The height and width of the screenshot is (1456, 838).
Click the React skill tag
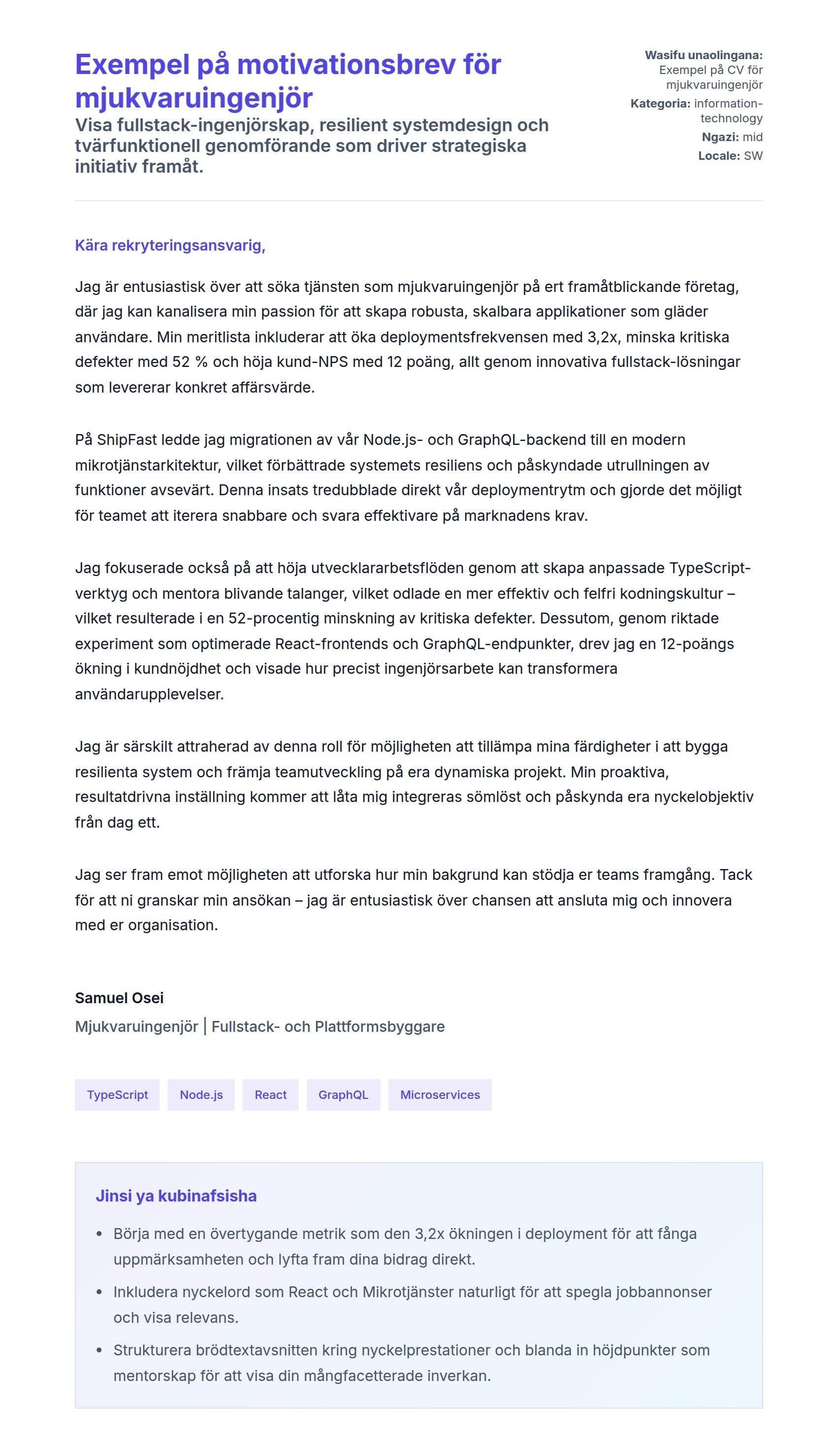tap(270, 1094)
